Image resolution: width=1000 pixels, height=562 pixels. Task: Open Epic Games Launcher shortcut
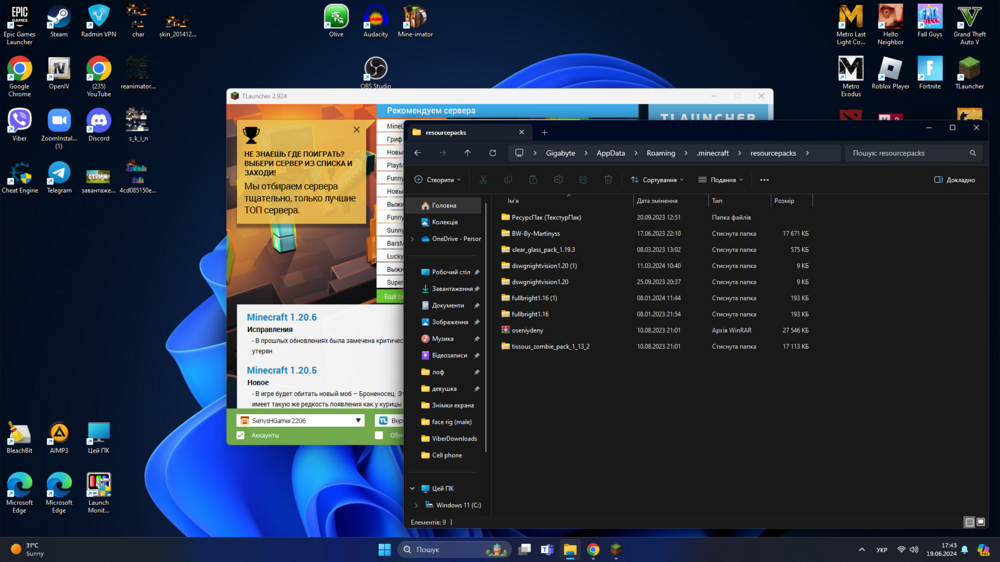tap(19, 25)
